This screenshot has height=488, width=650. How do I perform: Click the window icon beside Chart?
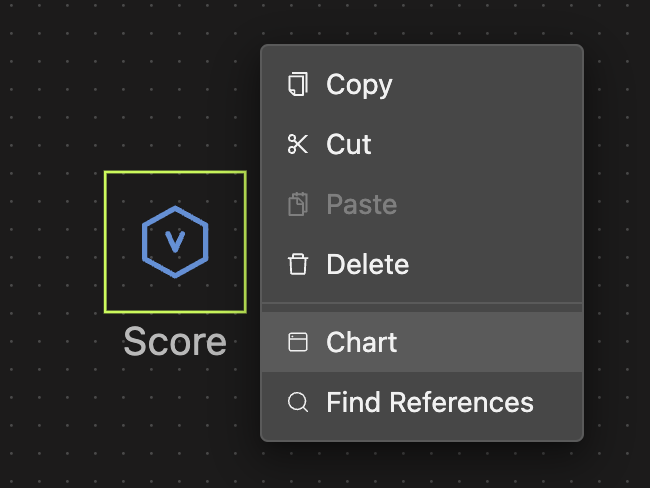[x=297, y=343]
